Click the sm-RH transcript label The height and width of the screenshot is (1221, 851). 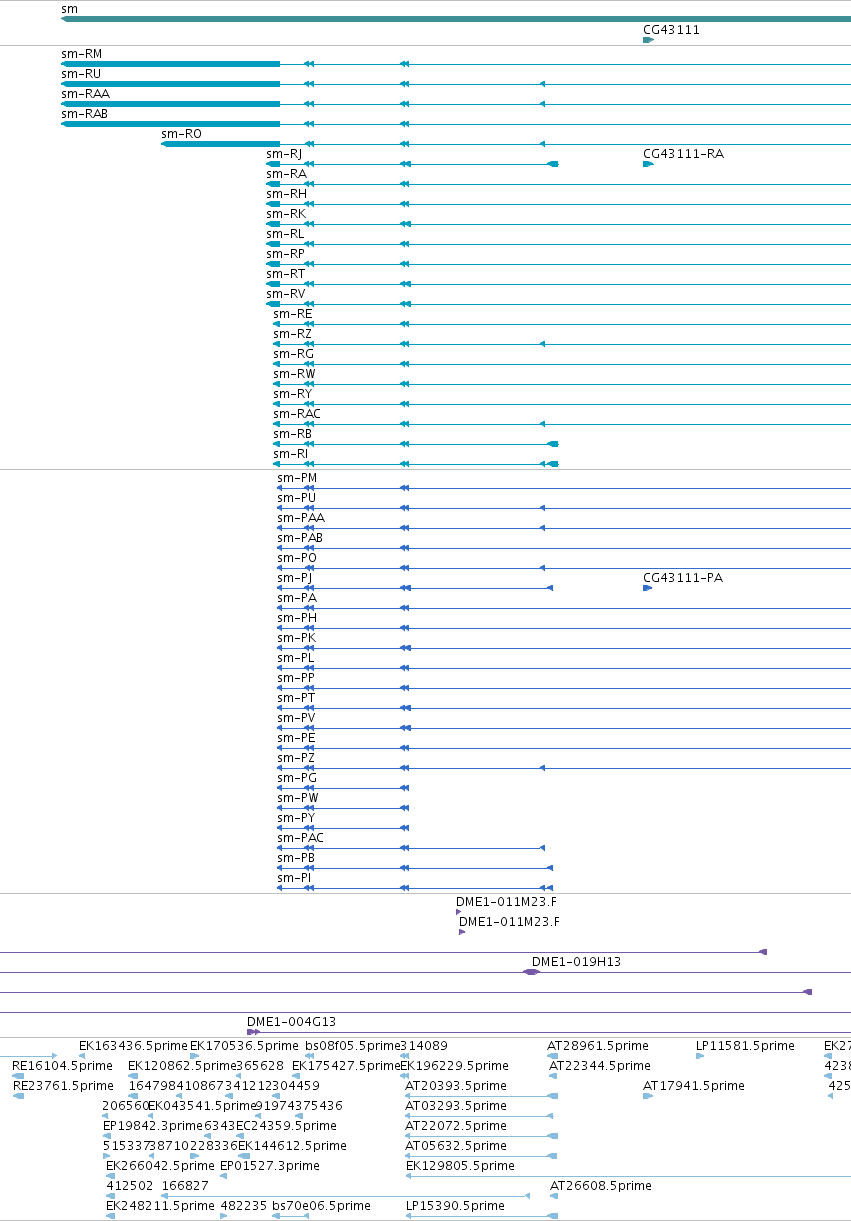click(286, 194)
